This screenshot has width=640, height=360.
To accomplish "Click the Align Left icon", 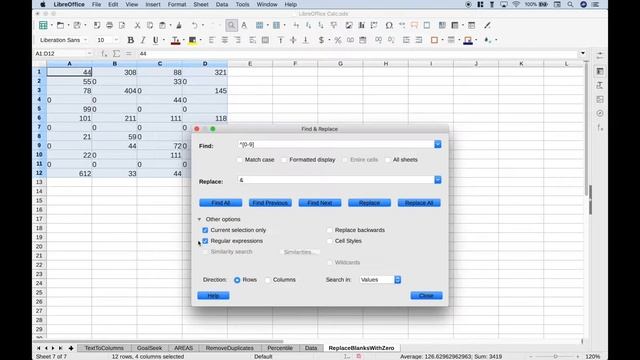I will (x=212, y=40).
